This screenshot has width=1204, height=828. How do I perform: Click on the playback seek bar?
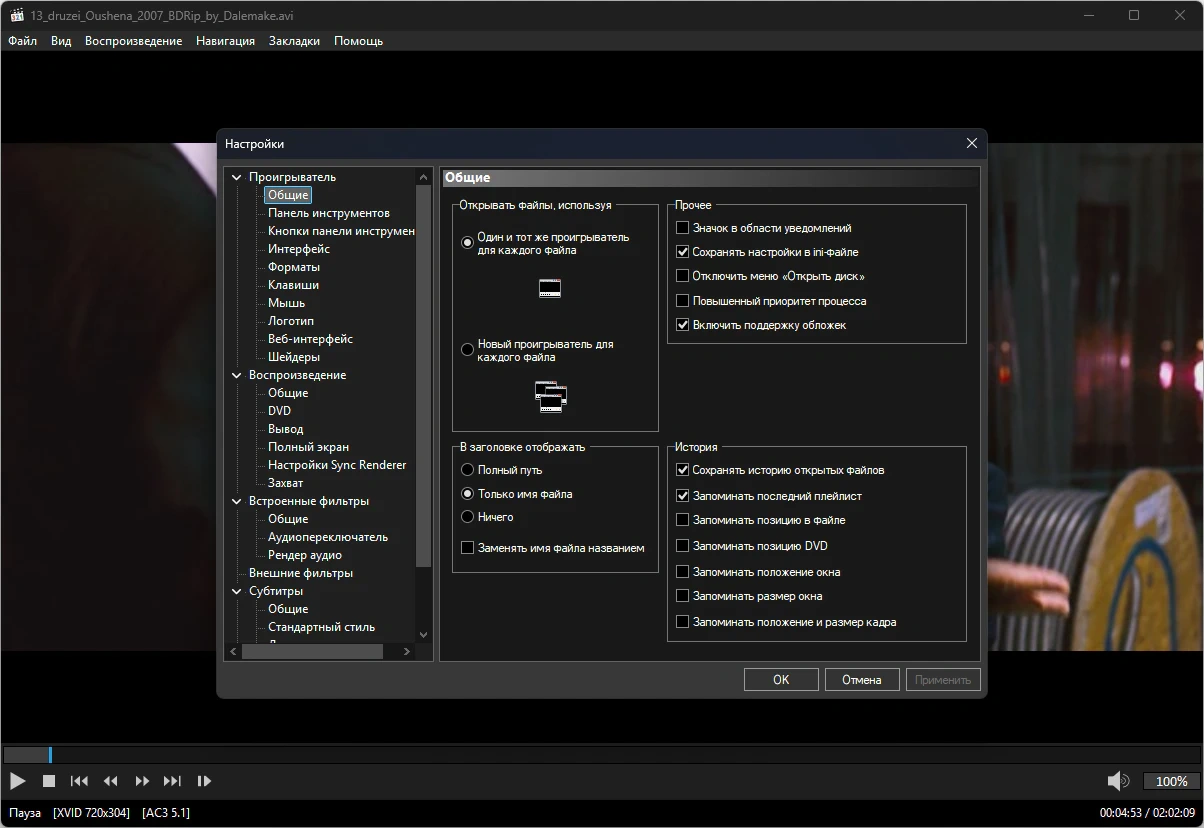pyautogui.click(x=600, y=755)
